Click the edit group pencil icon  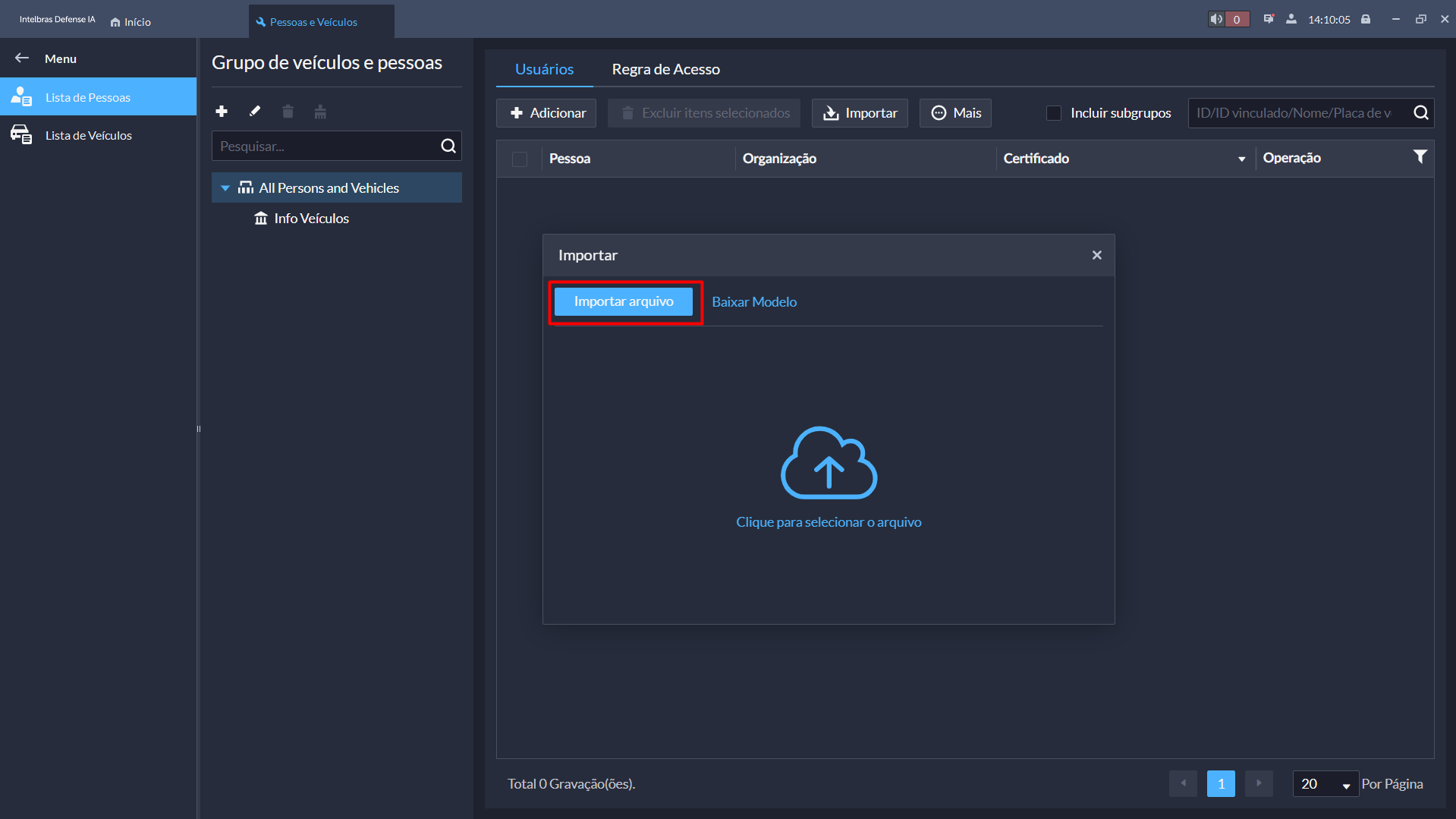click(x=255, y=112)
